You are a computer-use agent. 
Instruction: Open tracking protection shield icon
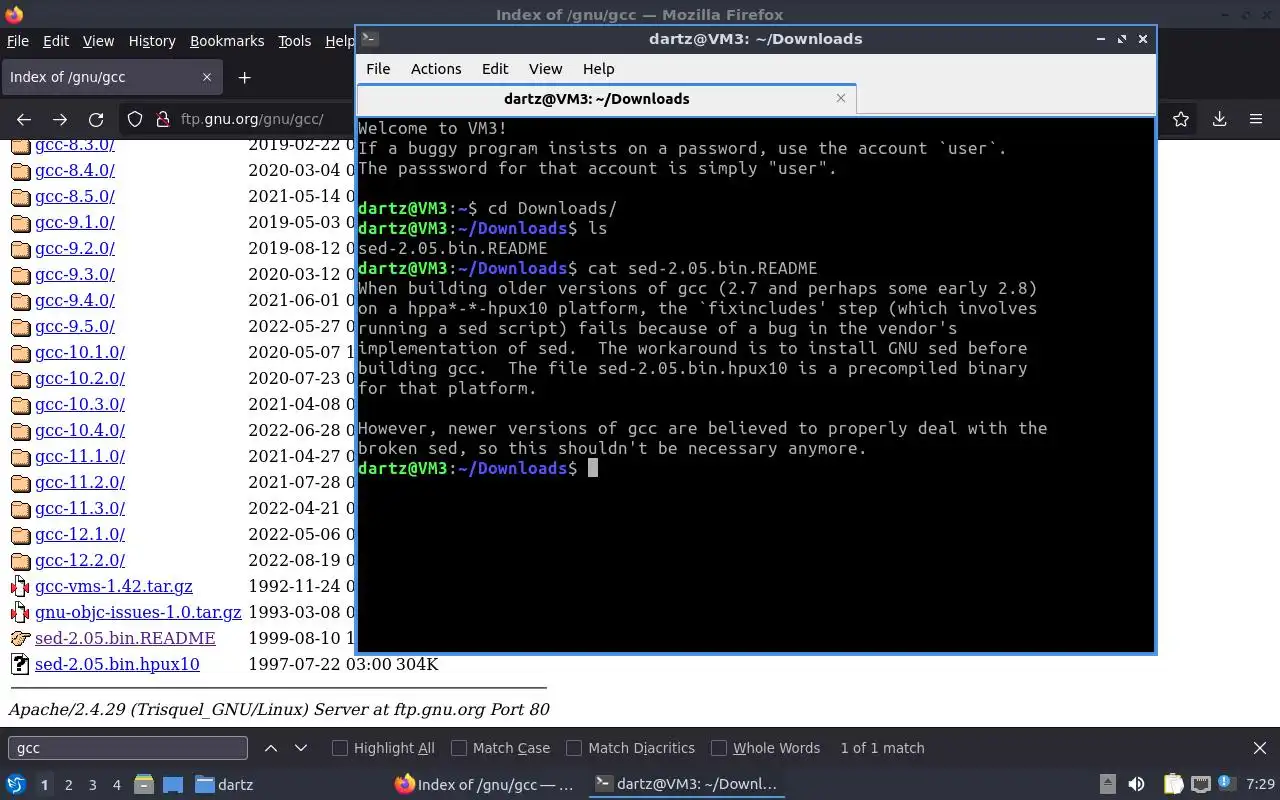click(x=135, y=119)
